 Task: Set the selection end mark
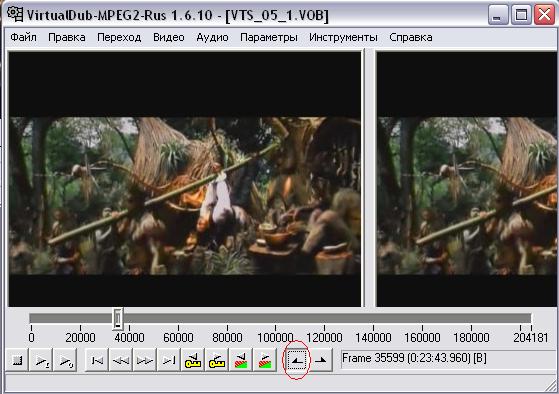(321, 360)
